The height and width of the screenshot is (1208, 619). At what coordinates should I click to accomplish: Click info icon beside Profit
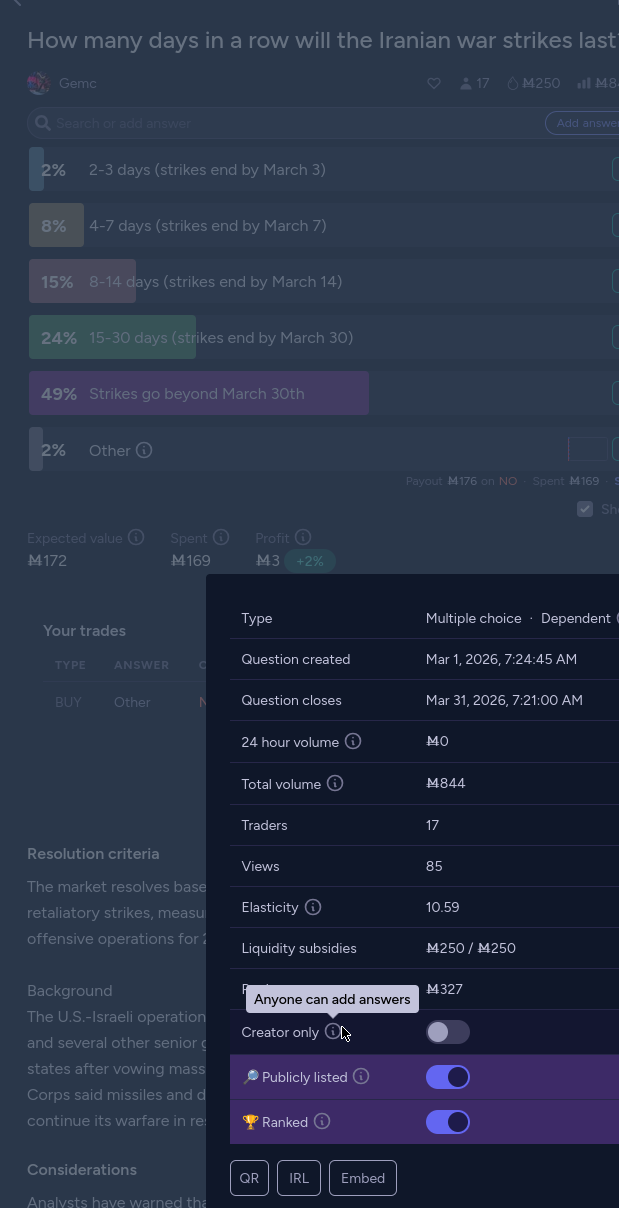[303, 537]
